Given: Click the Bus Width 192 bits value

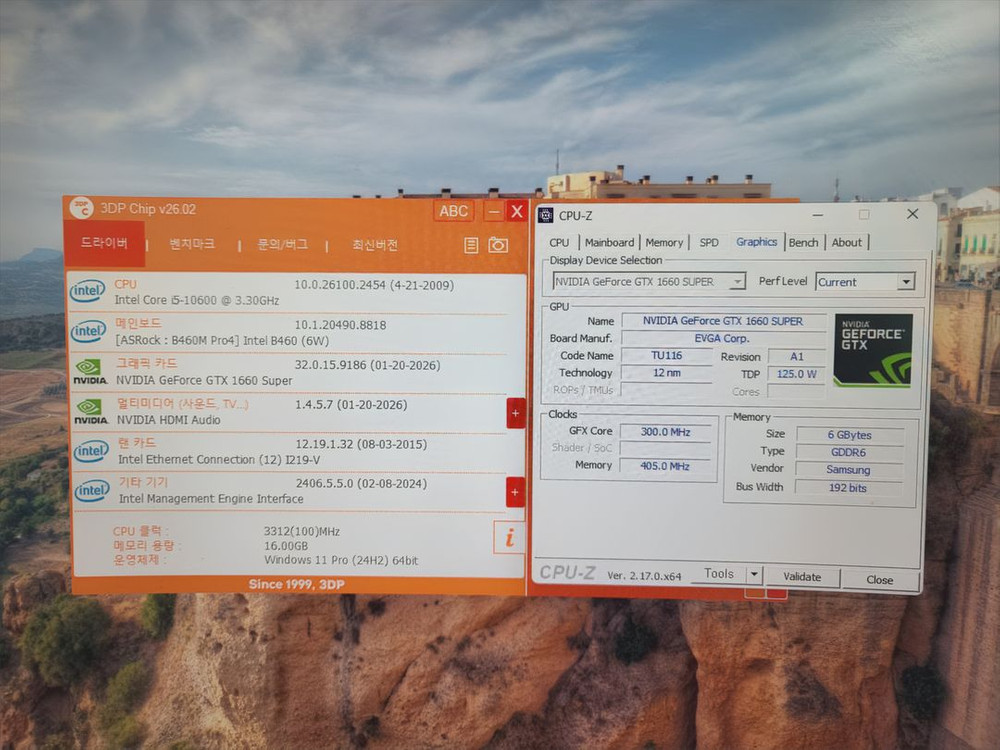Looking at the screenshot, I should (x=849, y=488).
